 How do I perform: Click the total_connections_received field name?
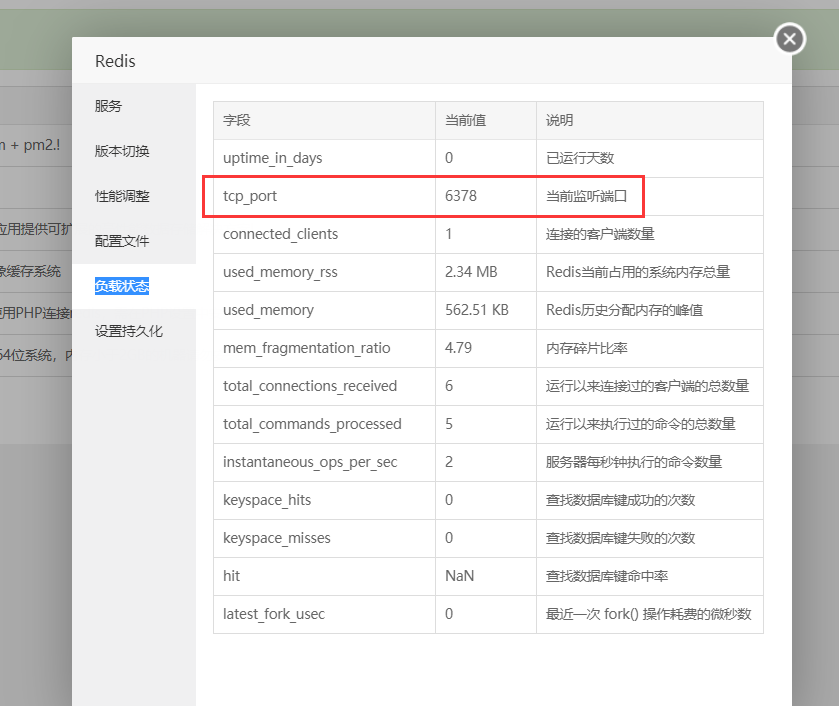(x=310, y=386)
